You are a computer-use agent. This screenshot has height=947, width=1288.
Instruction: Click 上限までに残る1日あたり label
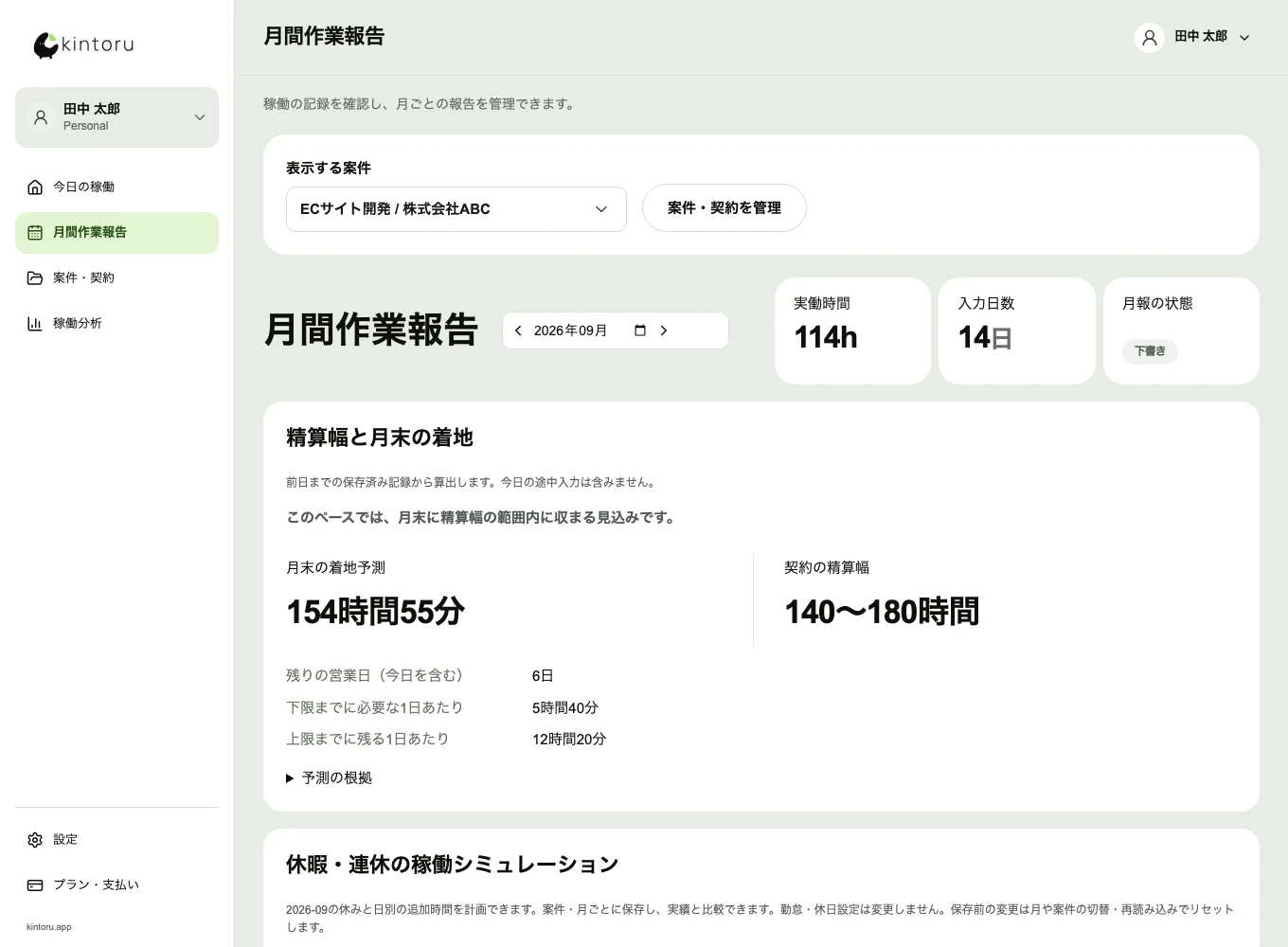click(367, 739)
